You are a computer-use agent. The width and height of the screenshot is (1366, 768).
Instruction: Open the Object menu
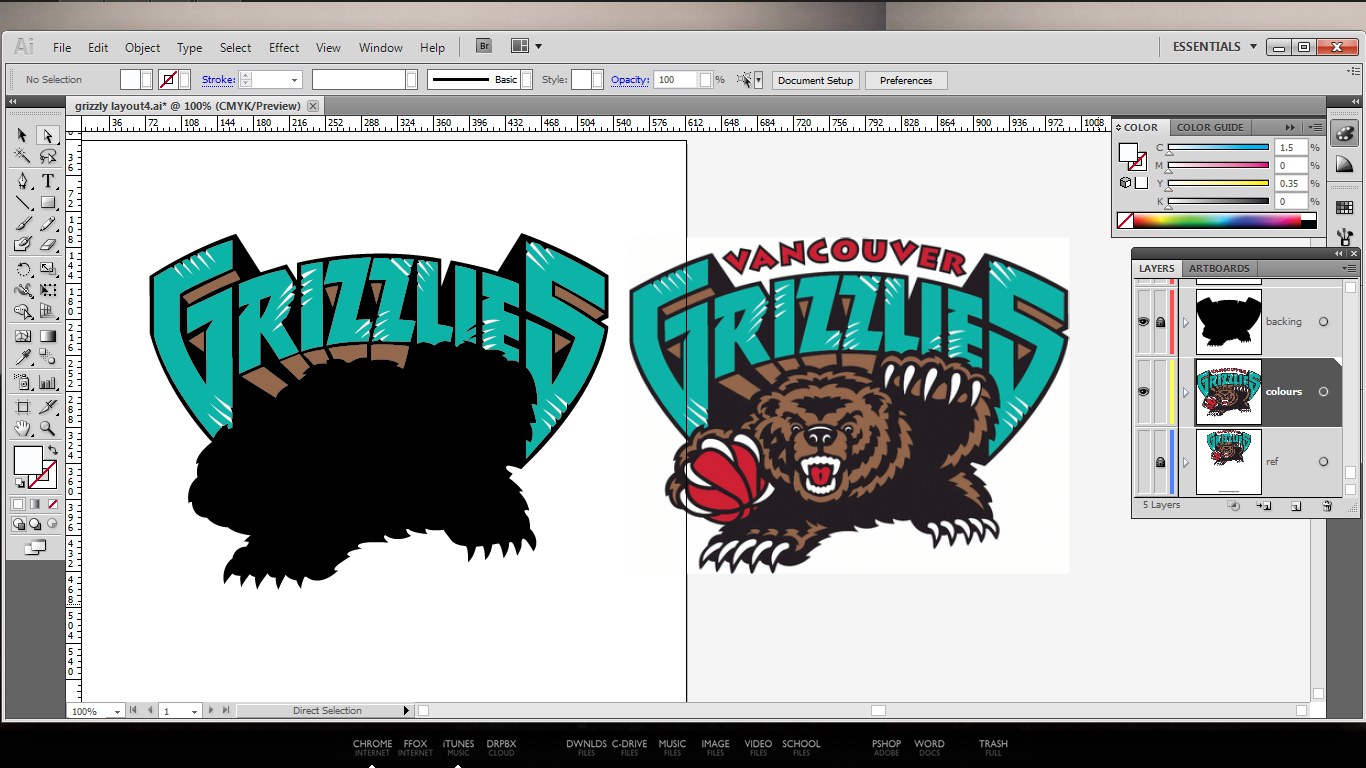coord(142,47)
